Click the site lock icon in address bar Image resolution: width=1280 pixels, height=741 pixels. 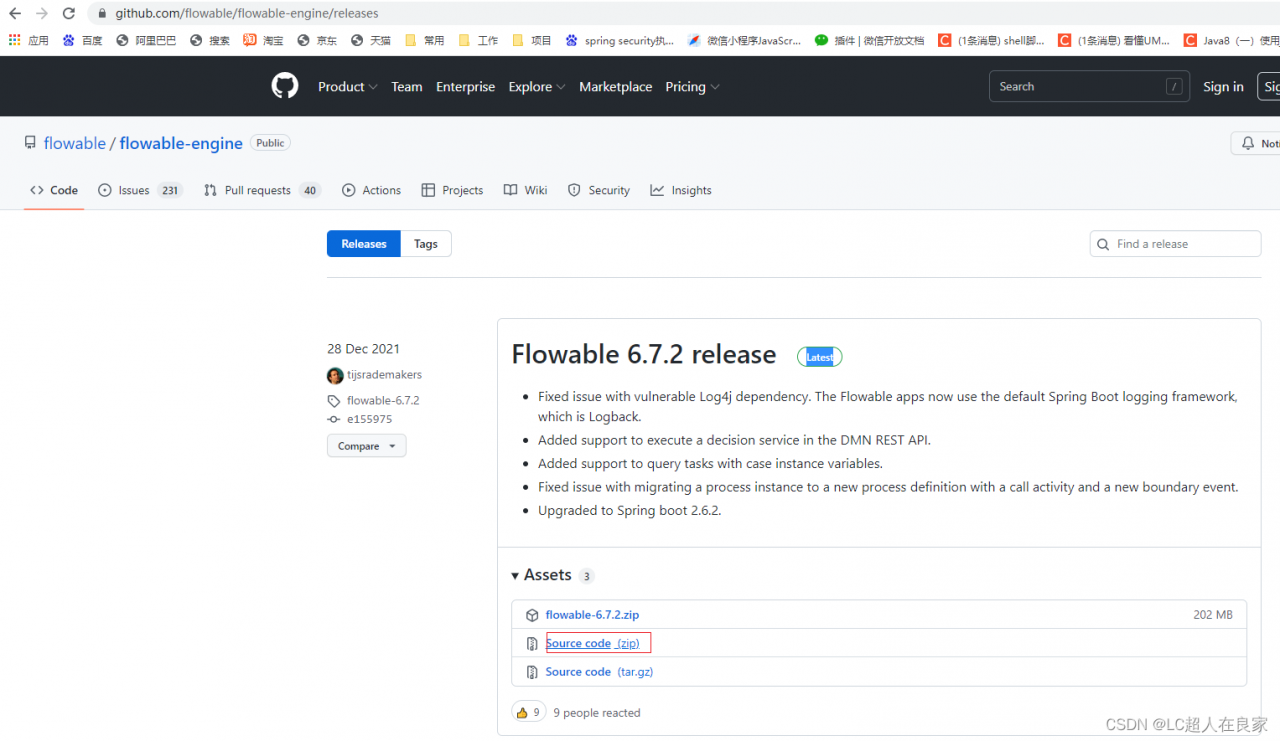click(102, 13)
